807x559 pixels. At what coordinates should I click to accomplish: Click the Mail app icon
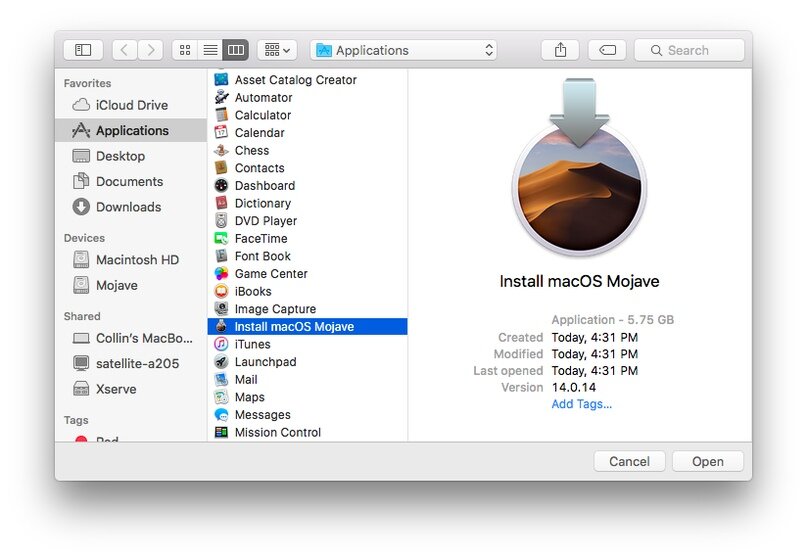pyautogui.click(x=221, y=379)
